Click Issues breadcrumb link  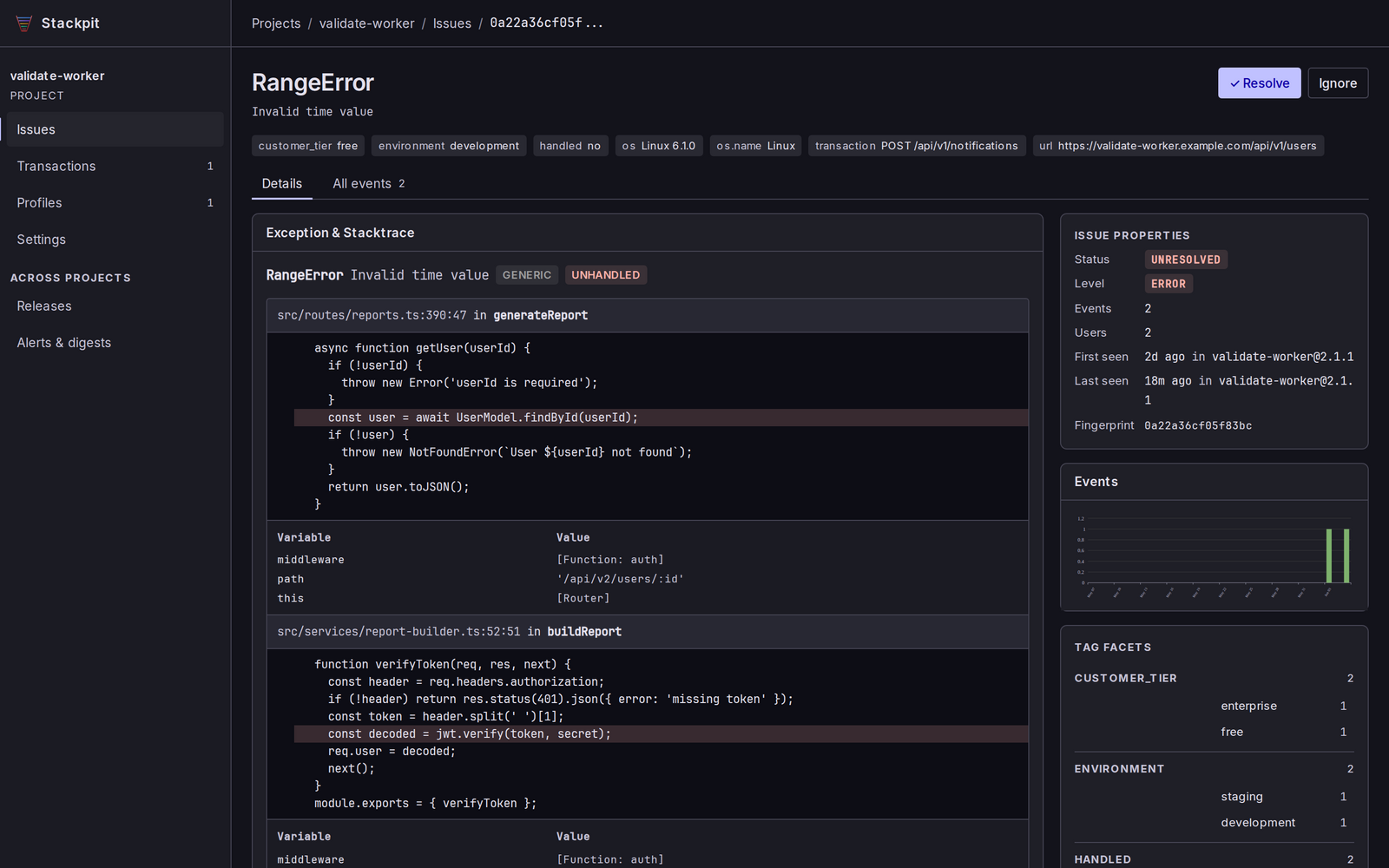(x=452, y=23)
